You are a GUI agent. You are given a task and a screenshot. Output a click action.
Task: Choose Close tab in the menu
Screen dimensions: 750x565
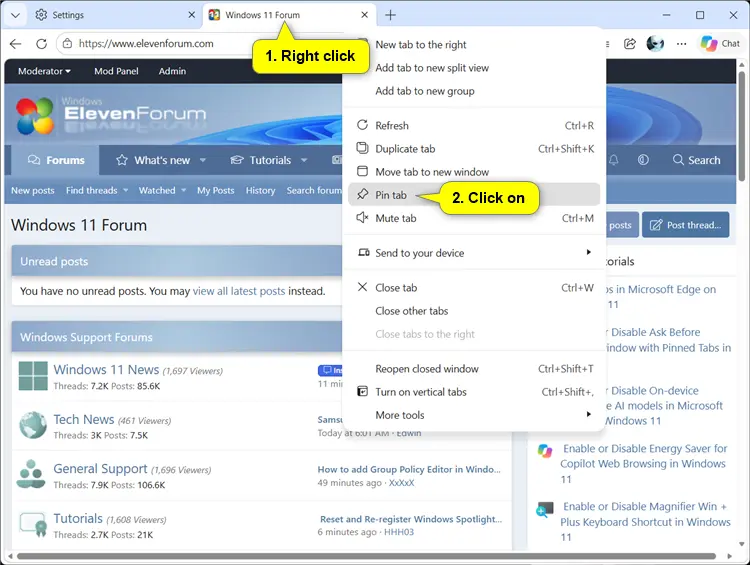474,288
